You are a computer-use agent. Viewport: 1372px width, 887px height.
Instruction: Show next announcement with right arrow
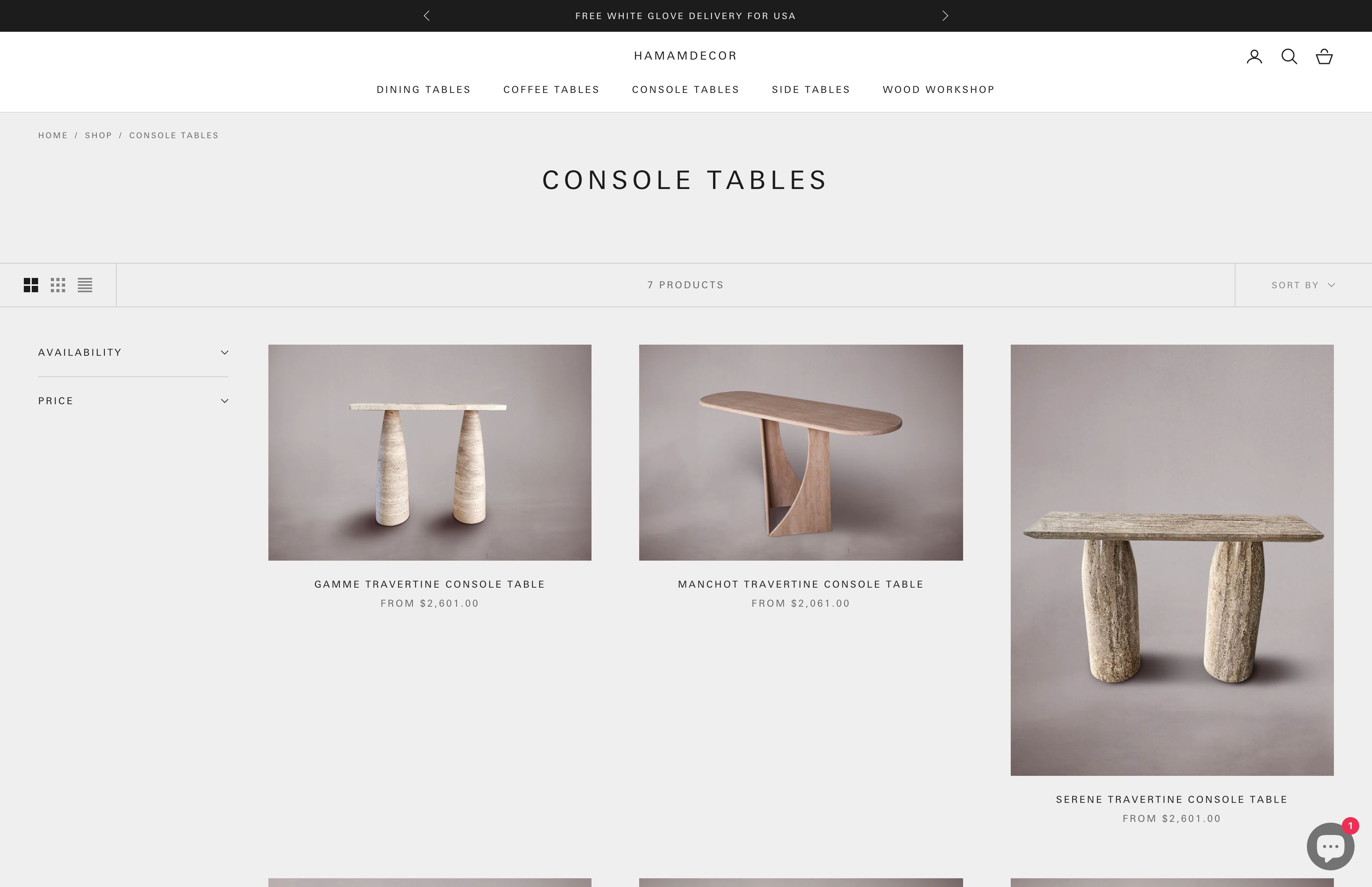[x=945, y=15]
